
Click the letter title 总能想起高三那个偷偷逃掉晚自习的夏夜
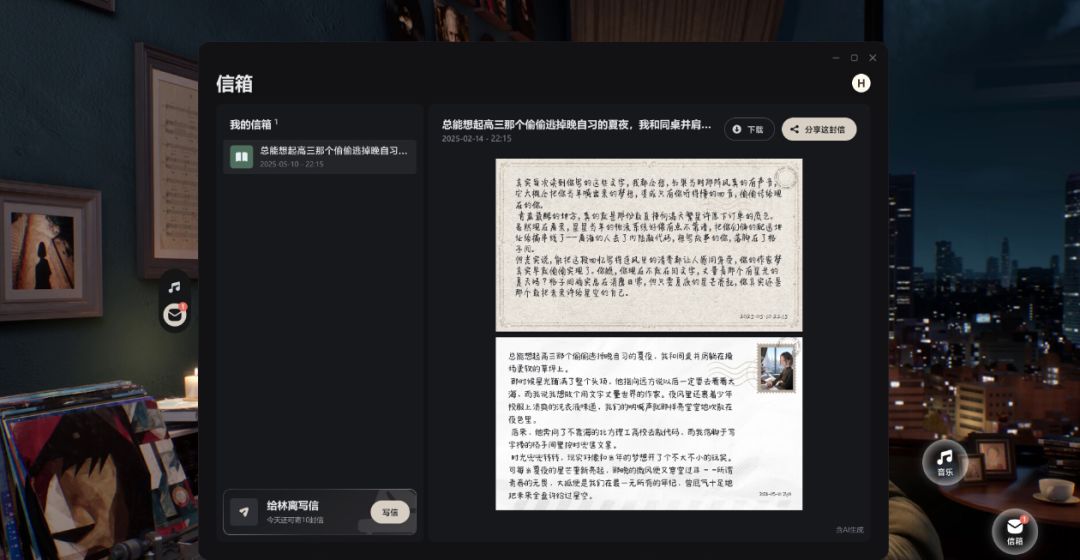pyautogui.click(x=577, y=125)
